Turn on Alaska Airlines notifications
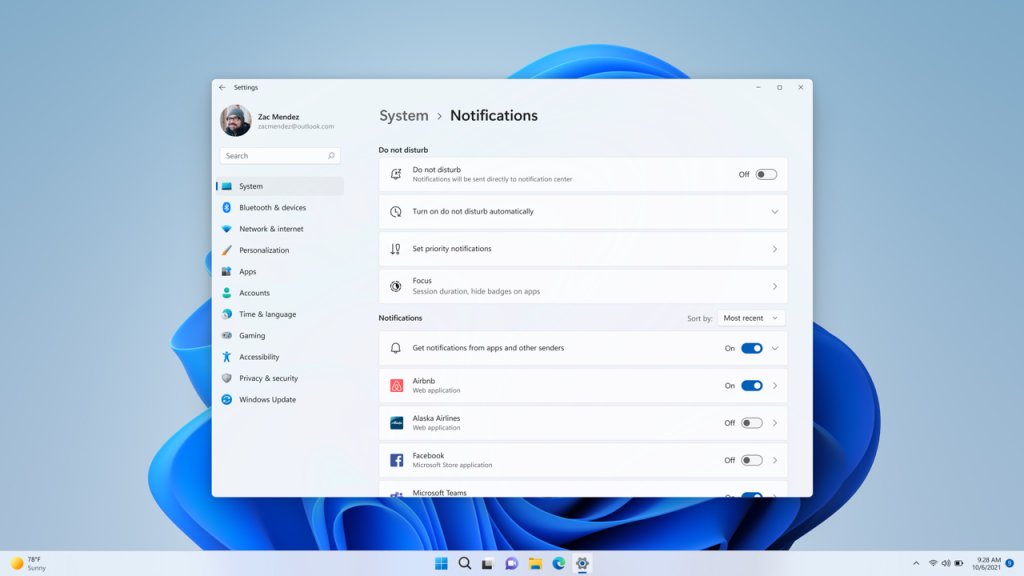 pyautogui.click(x=749, y=423)
